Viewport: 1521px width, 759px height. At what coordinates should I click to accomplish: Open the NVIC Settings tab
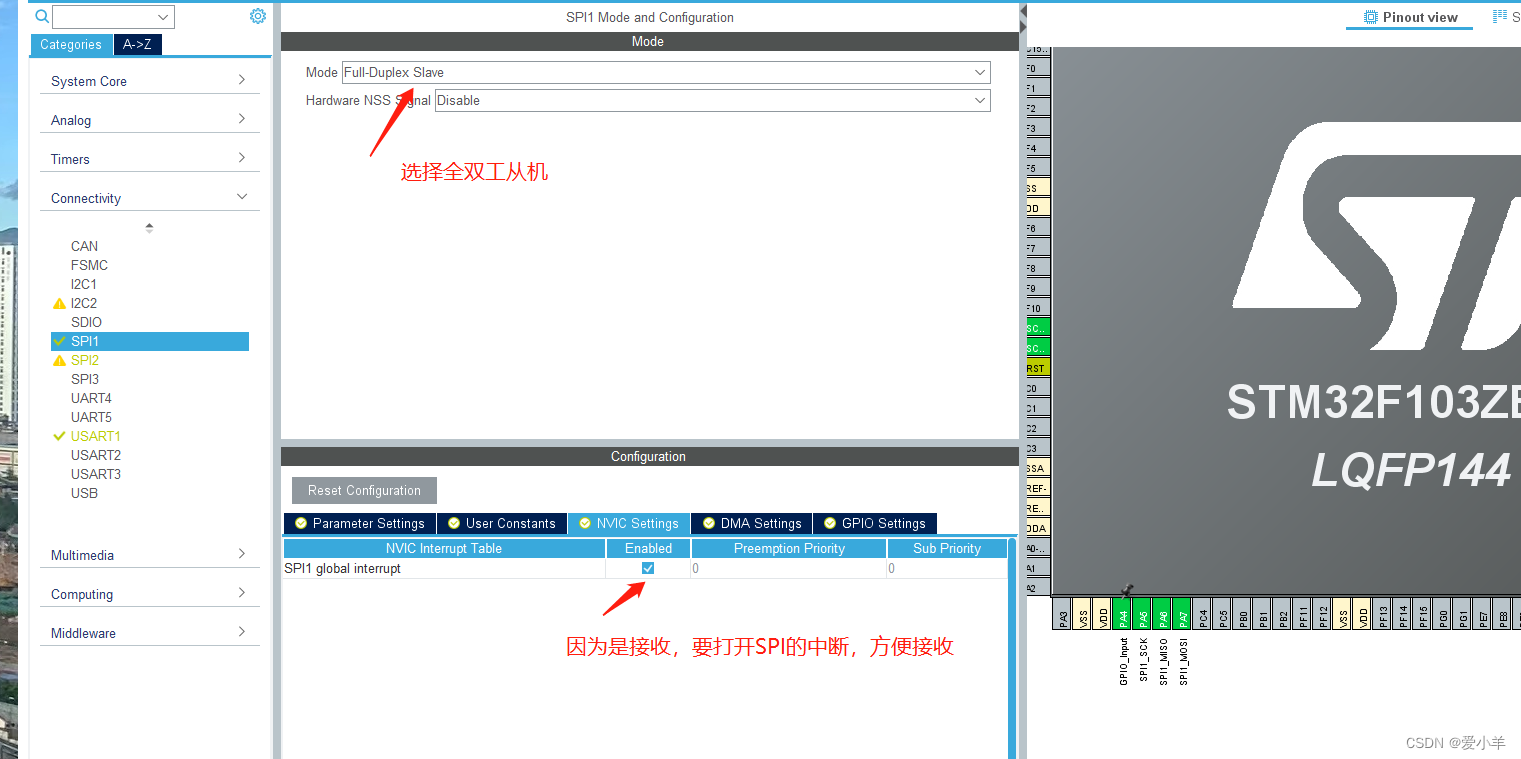(x=628, y=523)
